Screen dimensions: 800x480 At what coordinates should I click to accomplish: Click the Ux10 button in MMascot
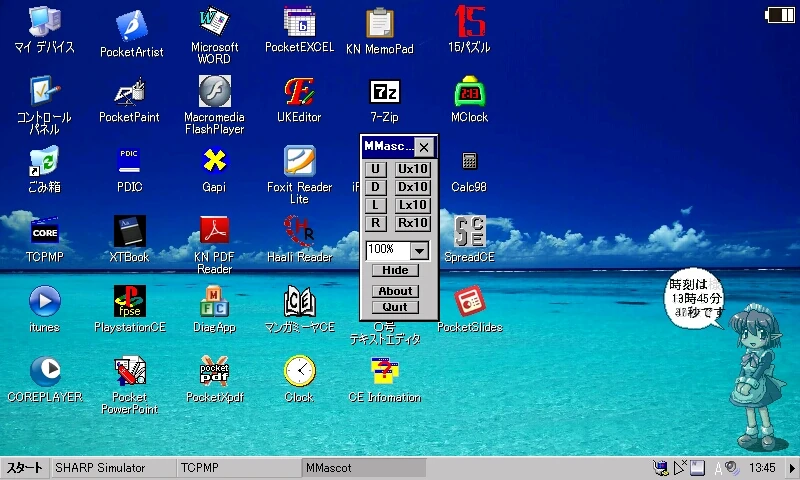click(413, 169)
